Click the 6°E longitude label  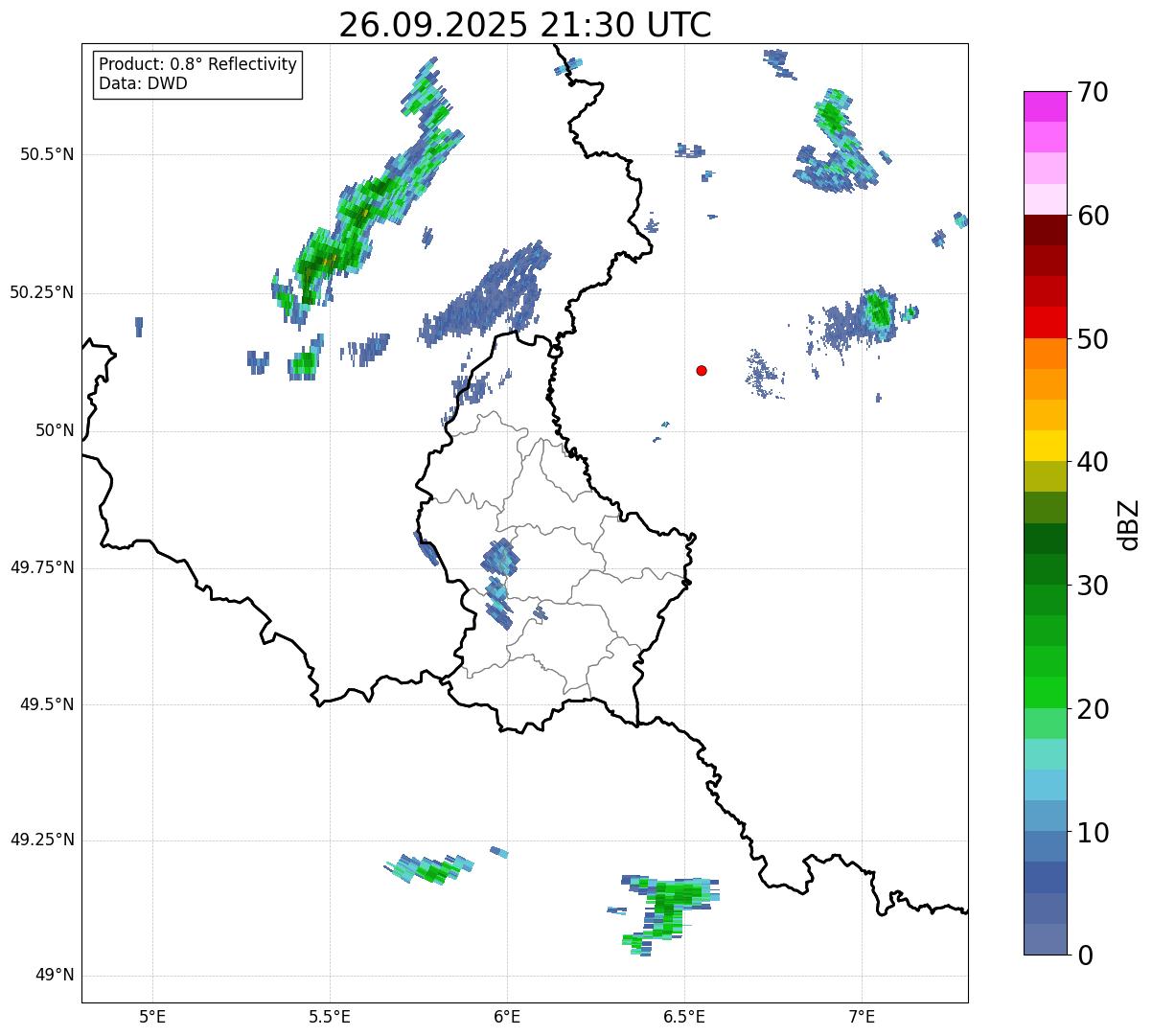[x=507, y=1016]
